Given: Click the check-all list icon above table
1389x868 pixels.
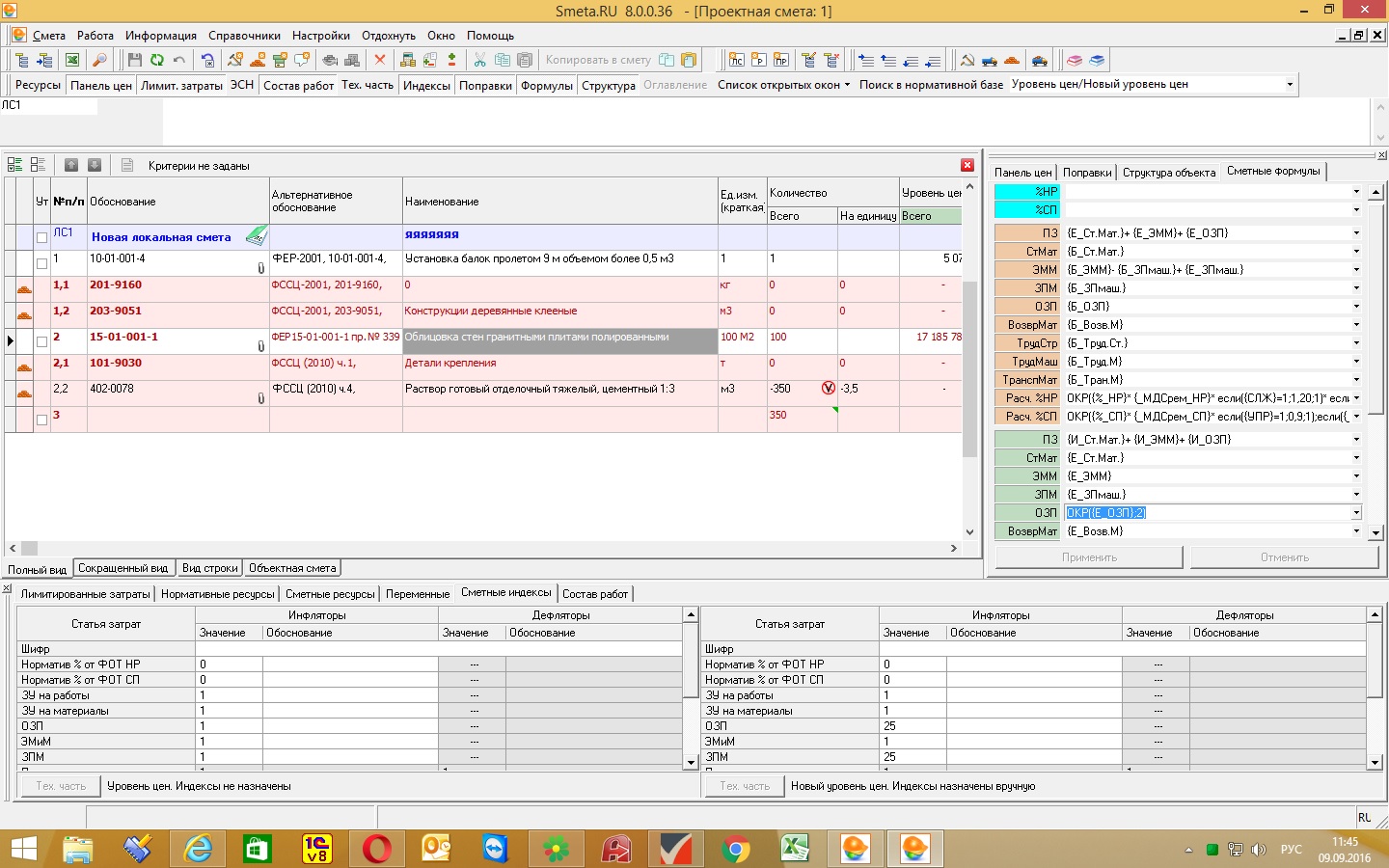Looking at the screenshot, I should click(15, 165).
